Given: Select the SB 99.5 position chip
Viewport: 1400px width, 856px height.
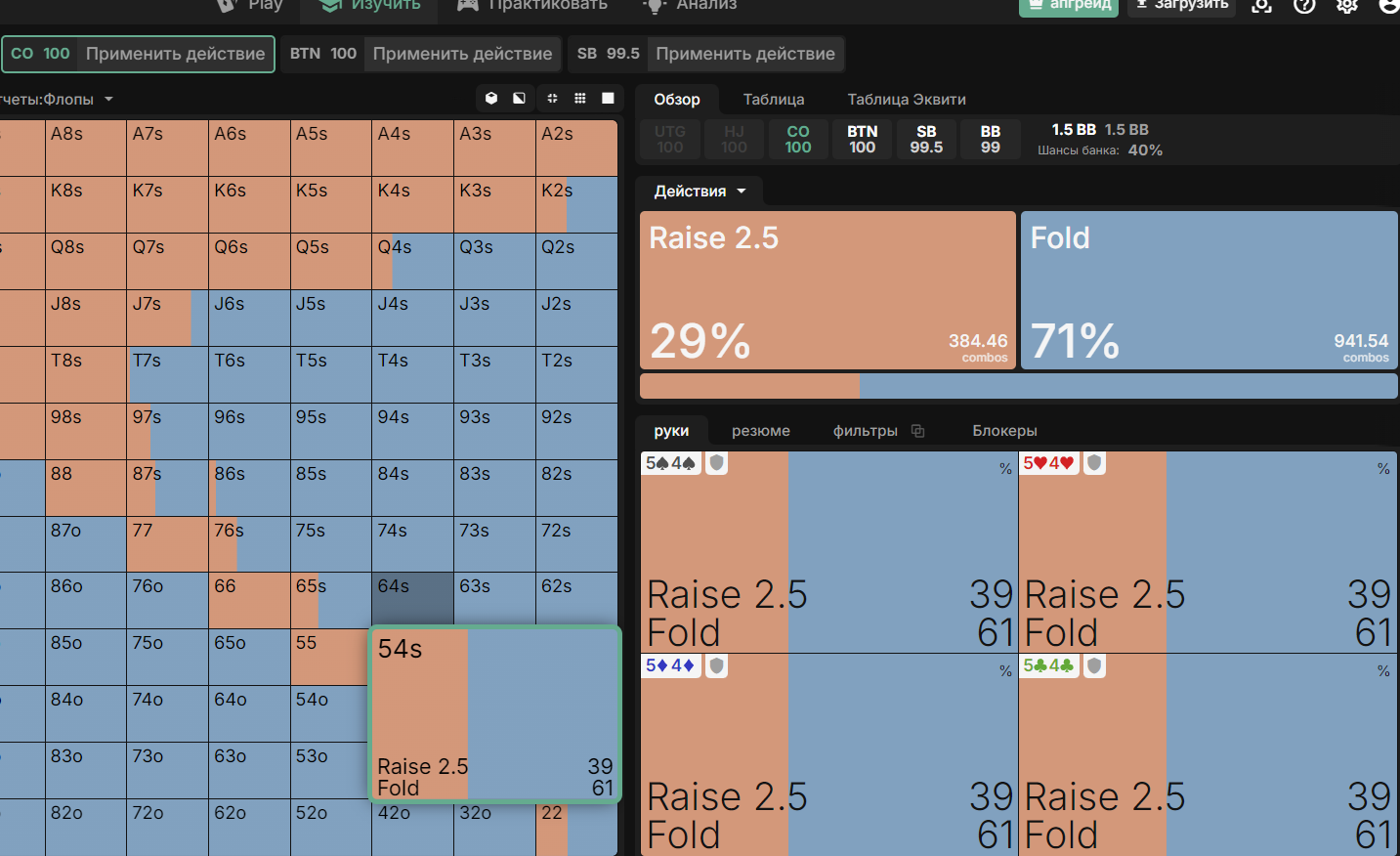Looking at the screenshot, I should pyautogui.click(x=926, y=139).
